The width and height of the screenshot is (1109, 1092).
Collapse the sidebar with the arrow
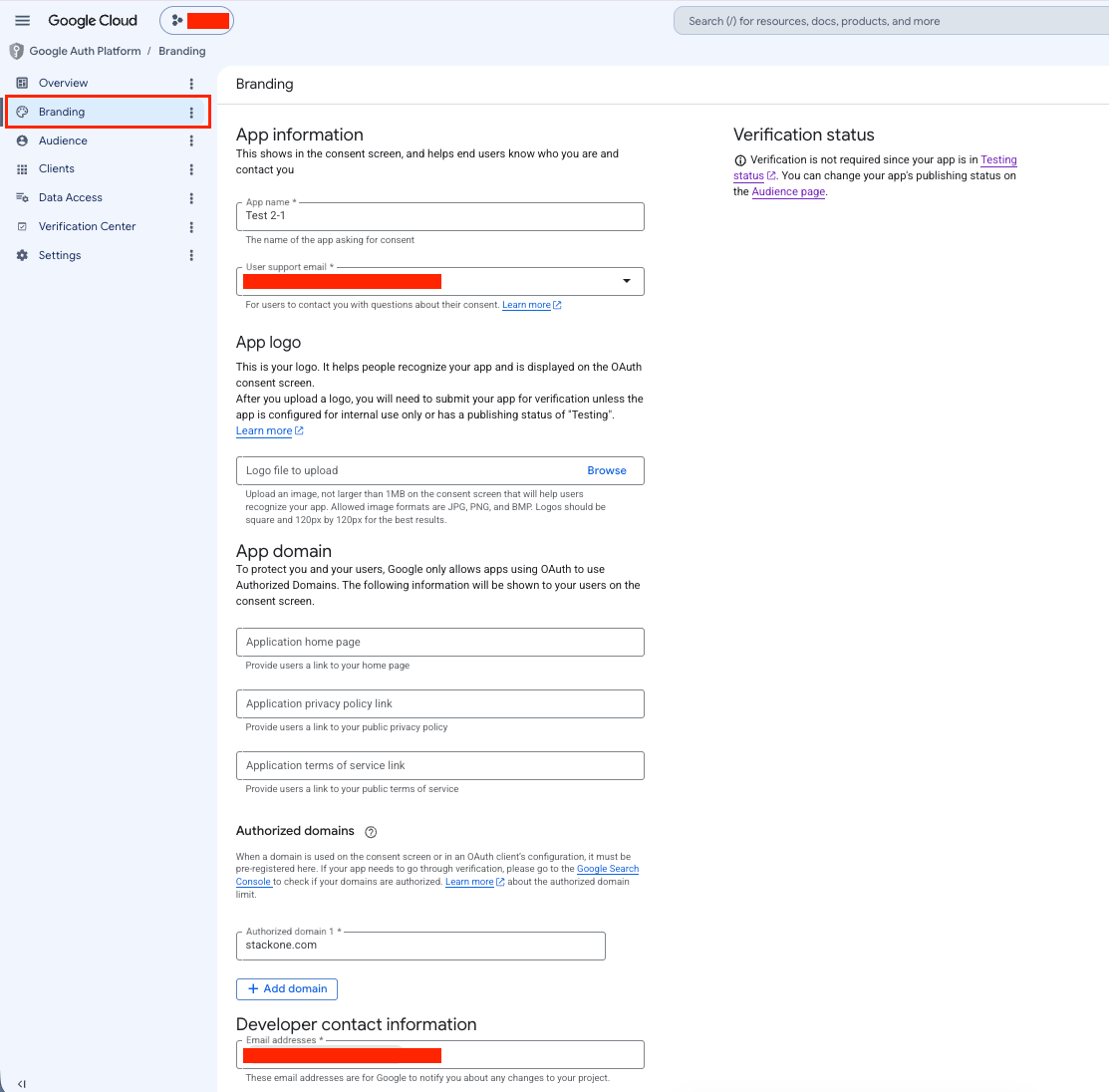tap(21, 1083)
